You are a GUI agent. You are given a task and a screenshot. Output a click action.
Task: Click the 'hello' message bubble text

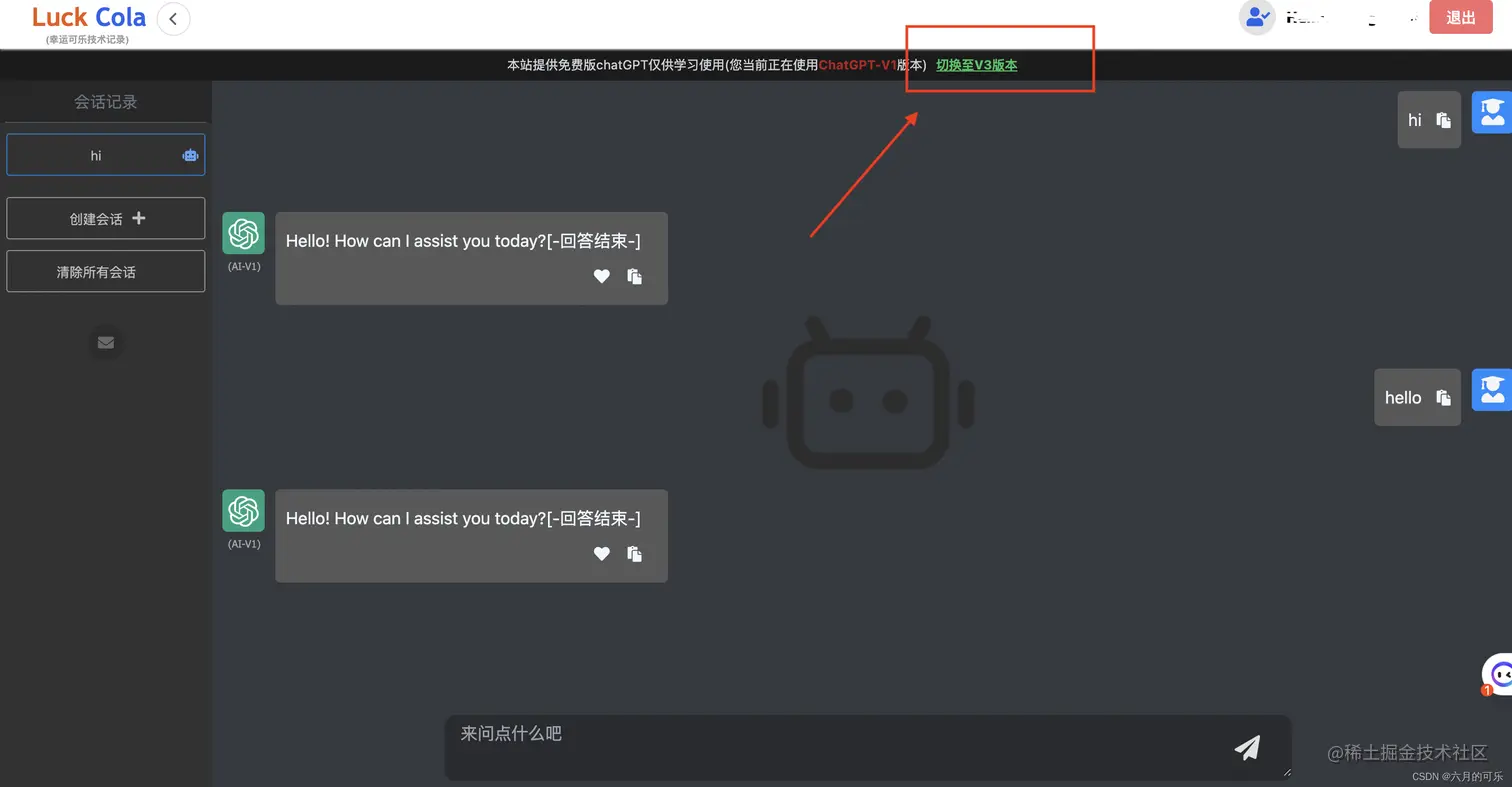coord(1403,397)
